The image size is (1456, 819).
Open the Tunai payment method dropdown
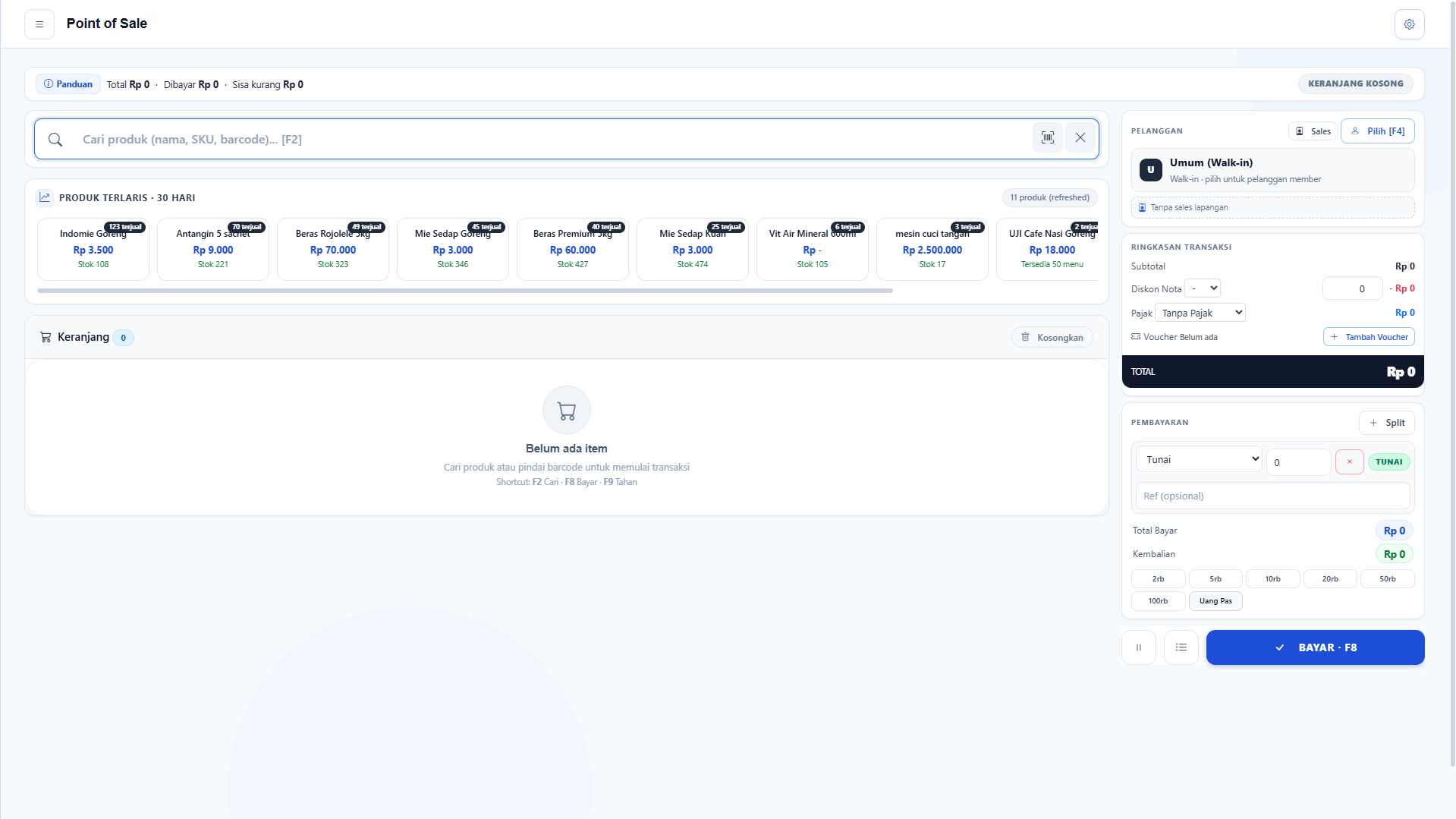pyautogui.click(x=1199, y=459)
